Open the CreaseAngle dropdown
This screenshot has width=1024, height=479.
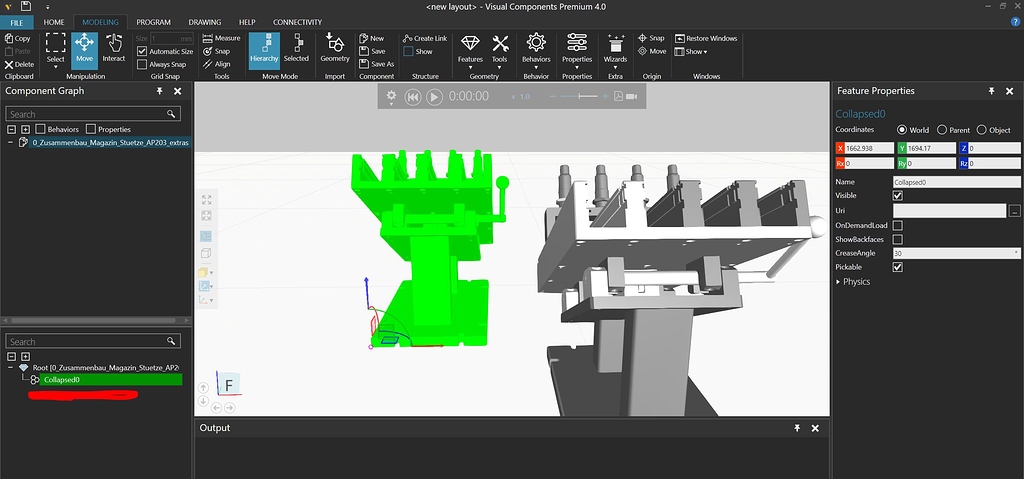point(1016,253)
